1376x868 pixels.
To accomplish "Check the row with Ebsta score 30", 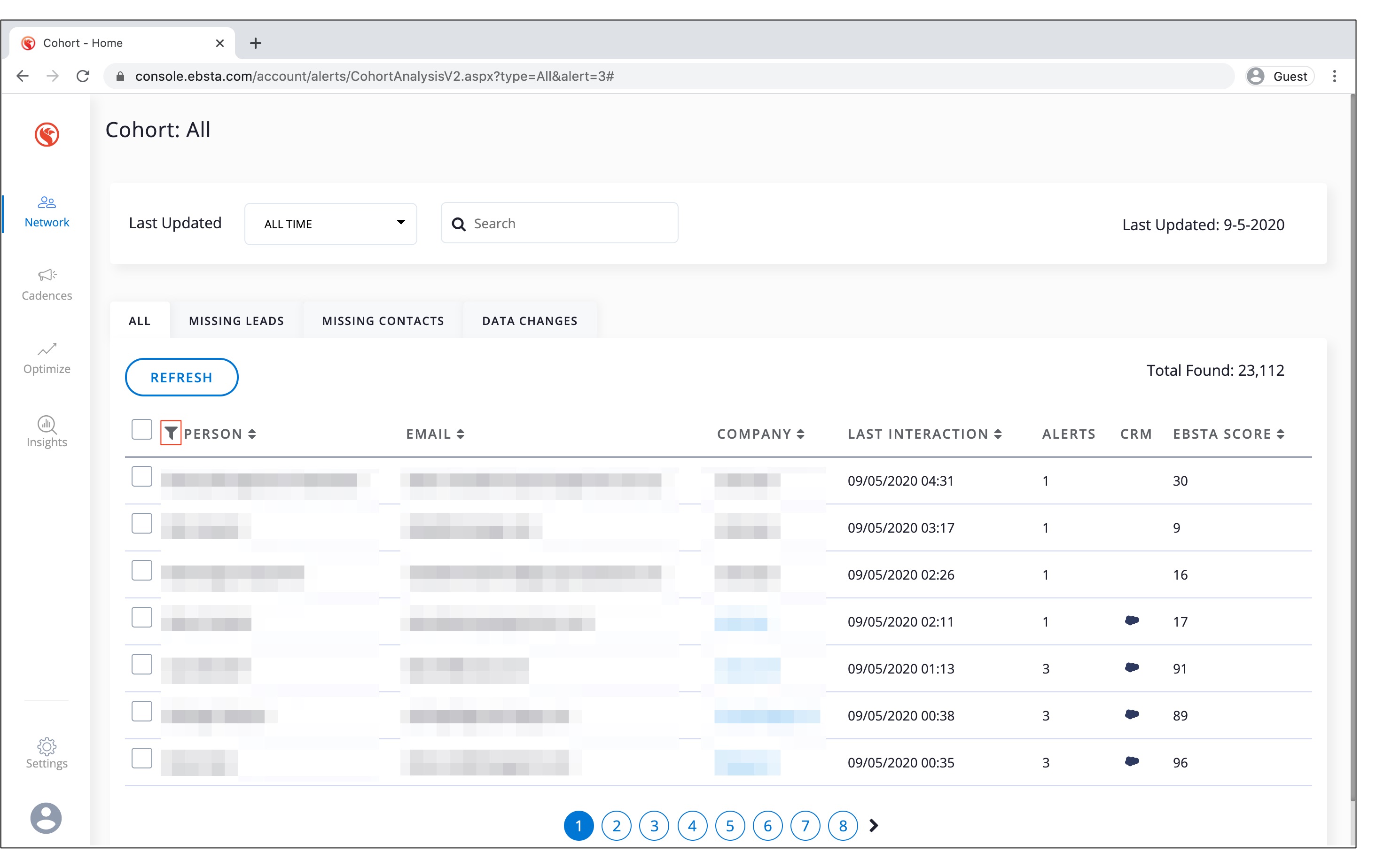I will click(142, 476).
